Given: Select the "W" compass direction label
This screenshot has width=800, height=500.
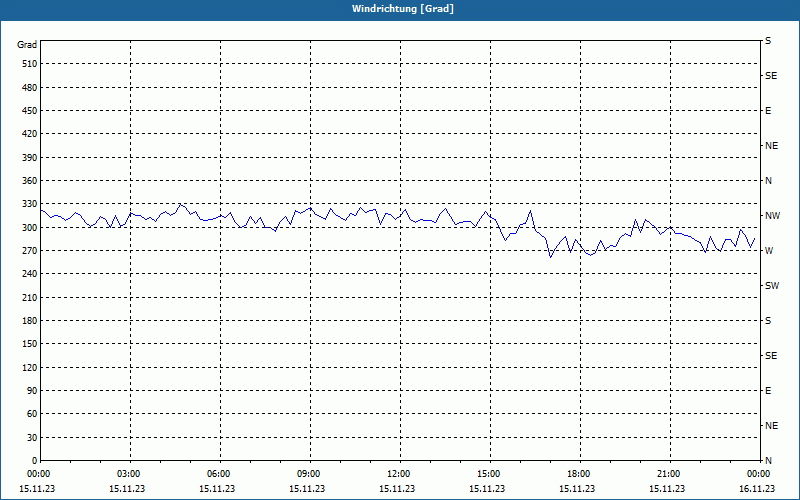Looking at the screenshot, I should pyautogui.click(x=769, y=251).
